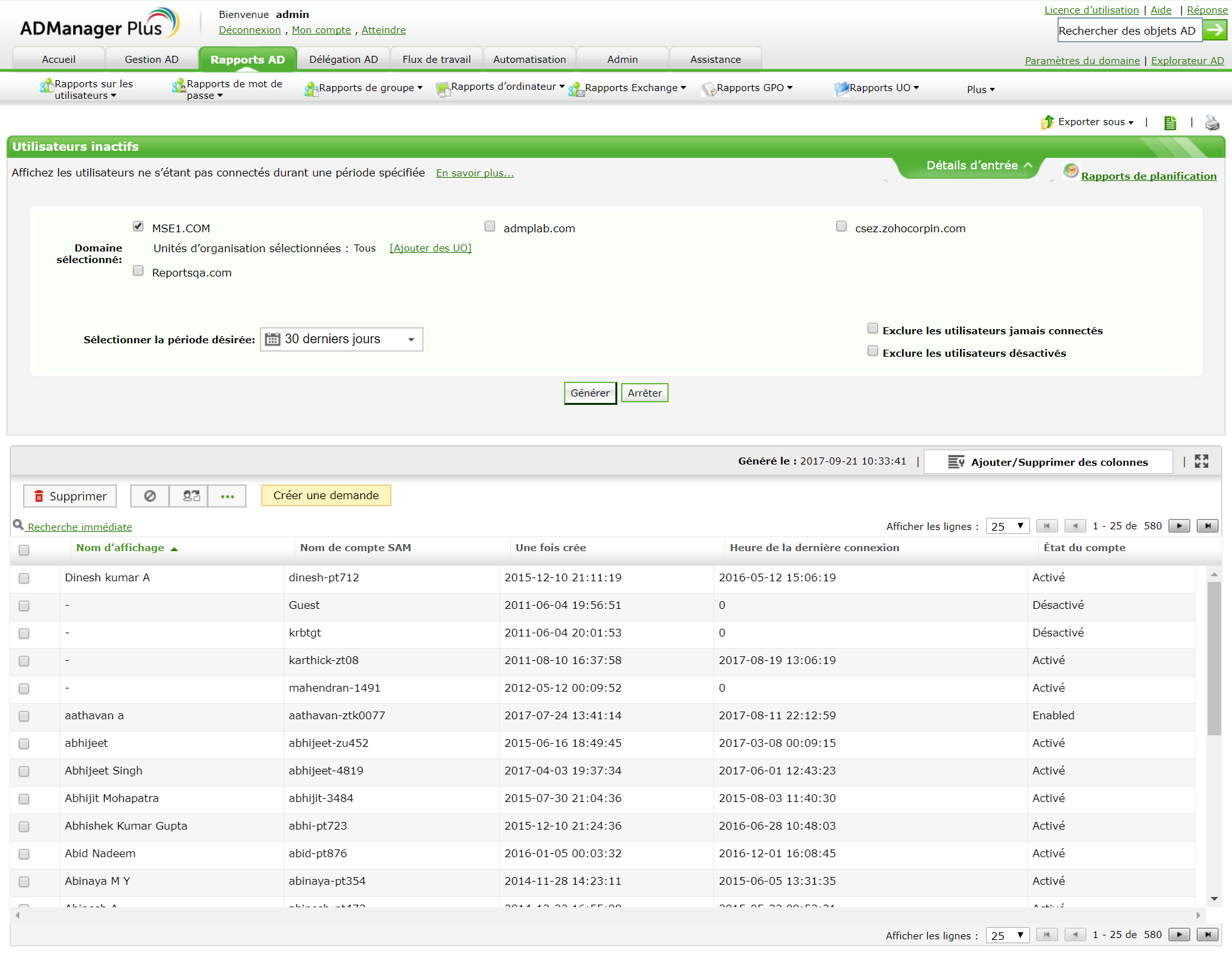Viewport: 1232px width, 956px height.
Task: Expand the Exporter sous dropdown
Action: [1095, 122]
